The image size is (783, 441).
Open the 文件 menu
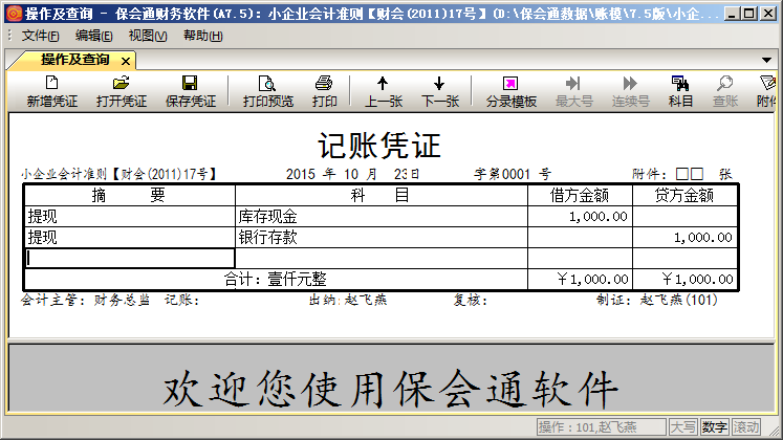click(x=39, y=36)
